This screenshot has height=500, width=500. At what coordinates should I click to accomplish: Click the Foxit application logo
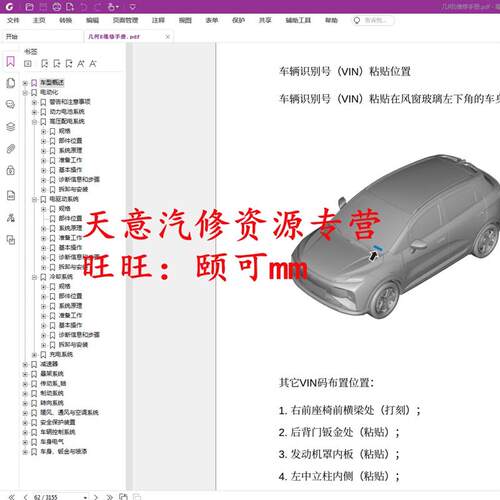(10, 7)
